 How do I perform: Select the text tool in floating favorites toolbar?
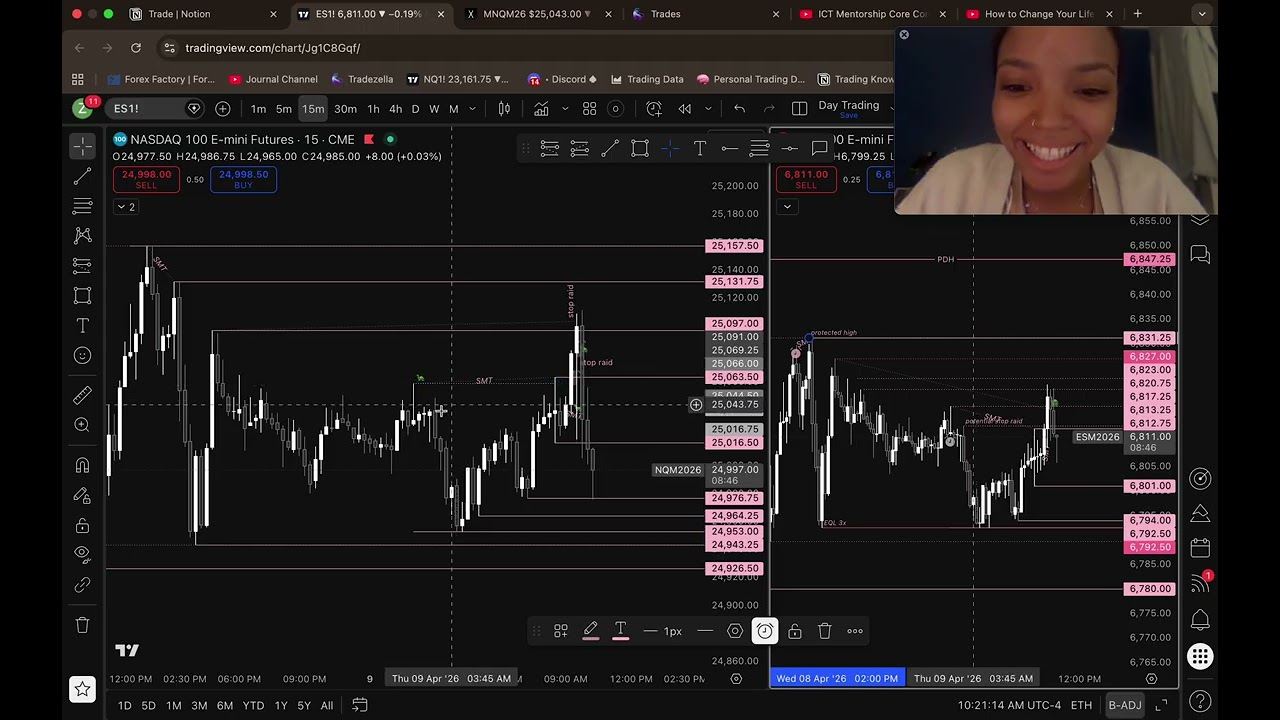coord(700,149)
